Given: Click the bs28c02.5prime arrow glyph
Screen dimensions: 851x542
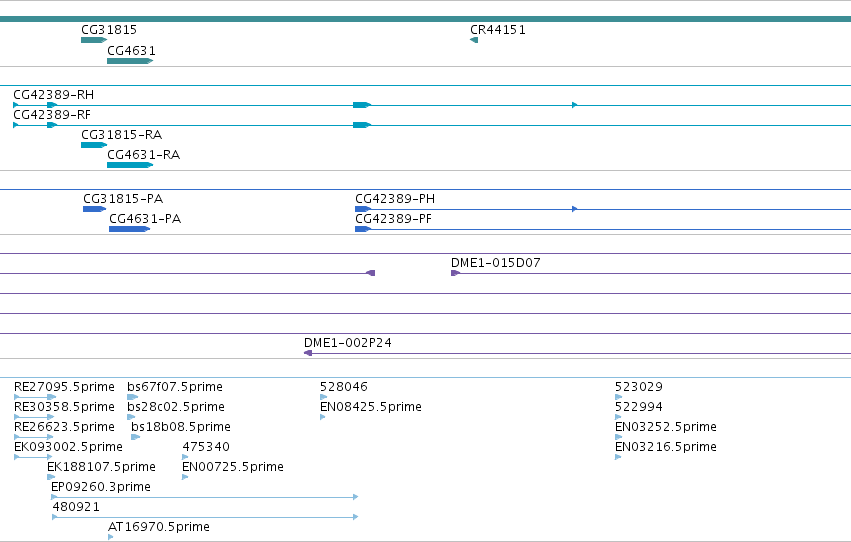Looking at the screenshot, I should click(131, 417).
